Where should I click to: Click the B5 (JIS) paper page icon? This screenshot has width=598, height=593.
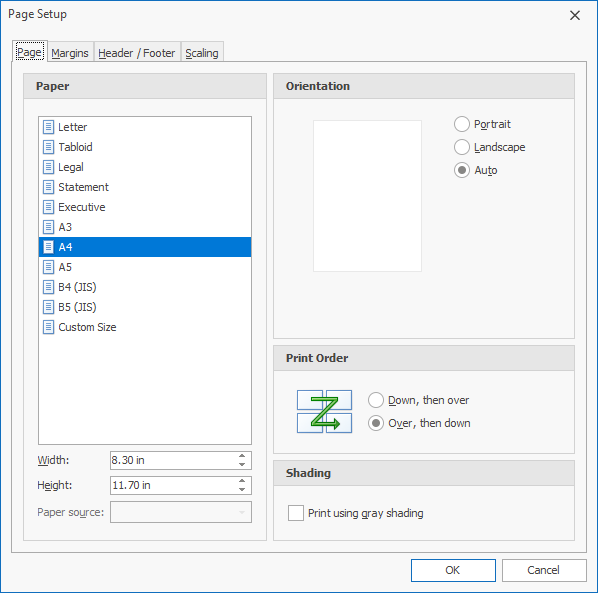pyautogui.click(x=48, y=307)
